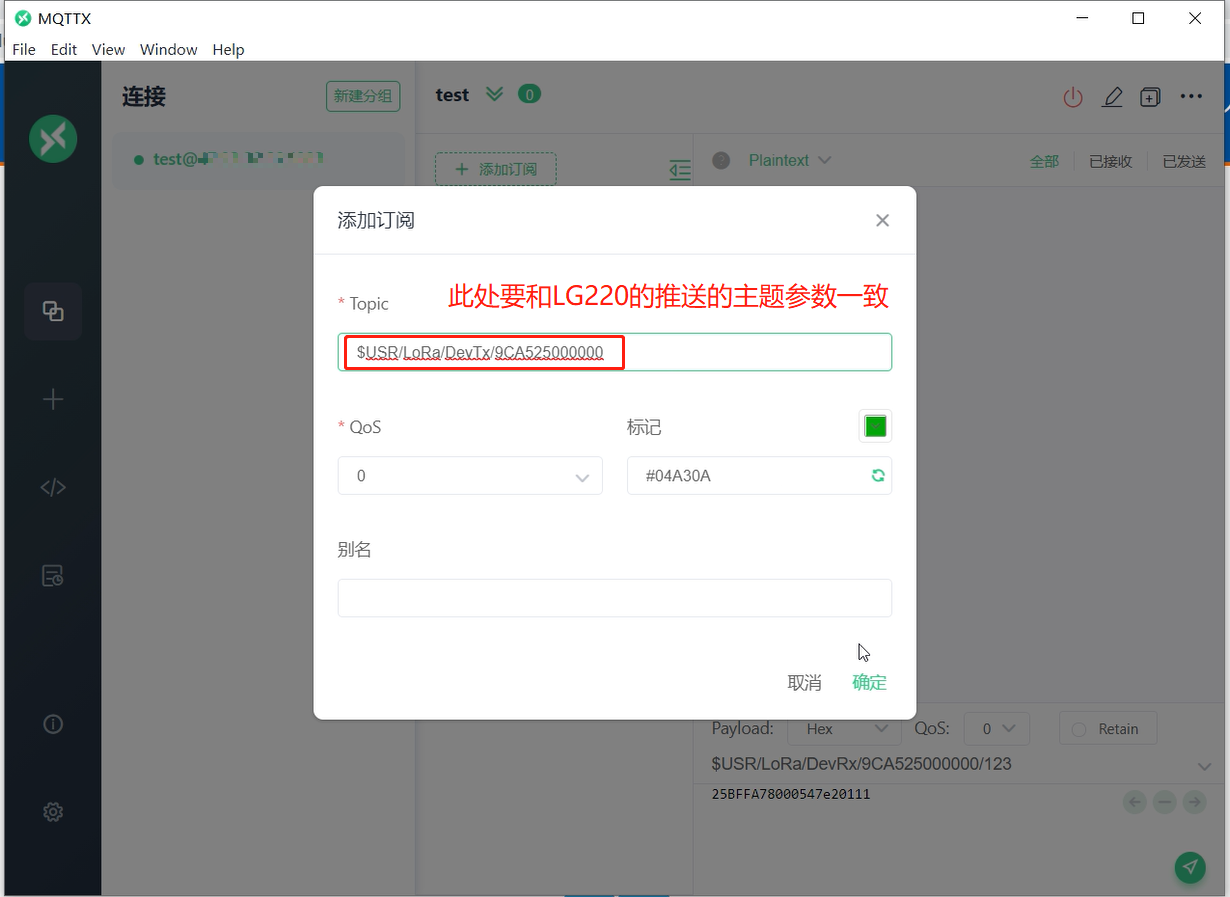Click the green color swatch for 标记

tap(875, 427)
